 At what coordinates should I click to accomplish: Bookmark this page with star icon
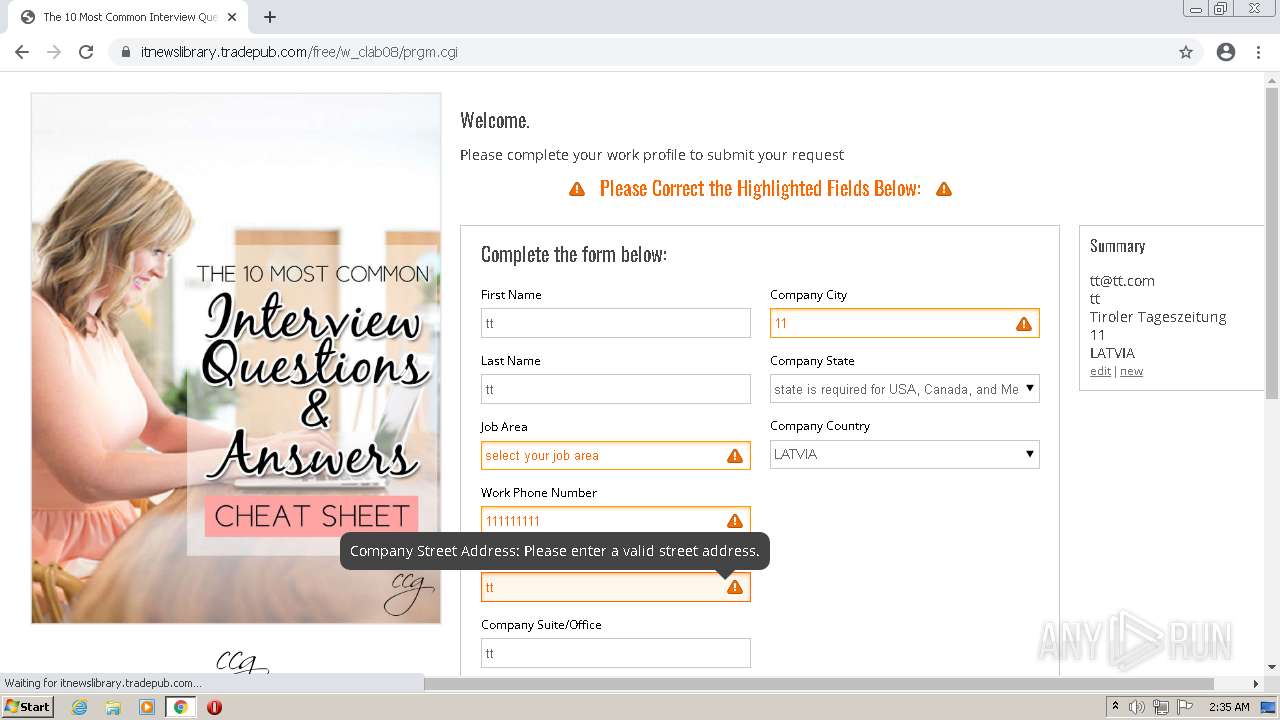pos(1186,52)
